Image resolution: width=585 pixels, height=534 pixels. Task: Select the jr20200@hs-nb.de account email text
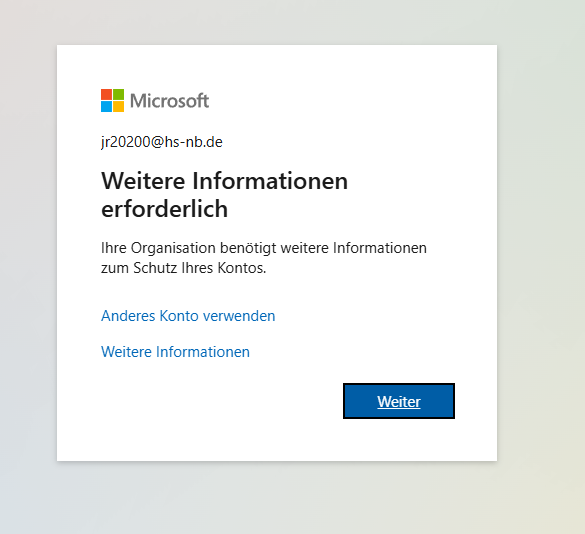tap(162, 142)
